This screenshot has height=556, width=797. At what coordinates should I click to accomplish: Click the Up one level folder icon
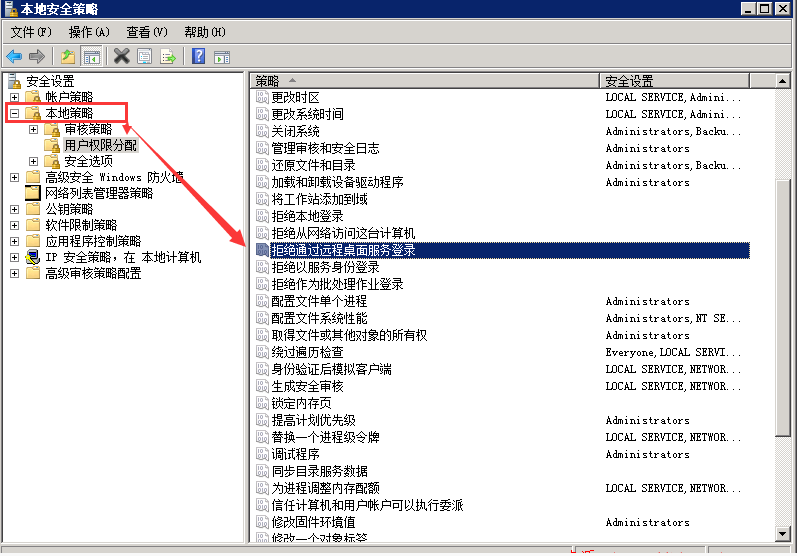[x=68, y=56]
